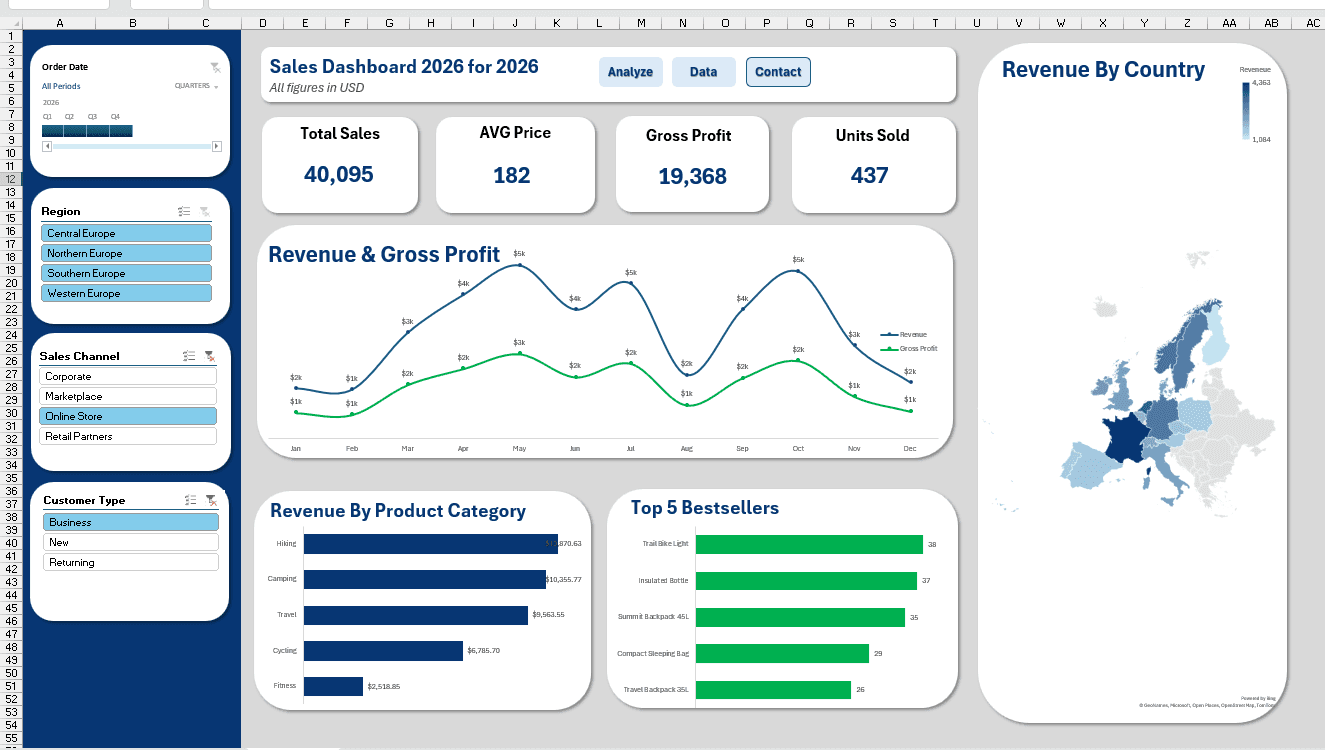Toggle multi-select in Customer Type slicer
The width and height of the screenshot is (1325, 750).
click(x=190, y=500)
